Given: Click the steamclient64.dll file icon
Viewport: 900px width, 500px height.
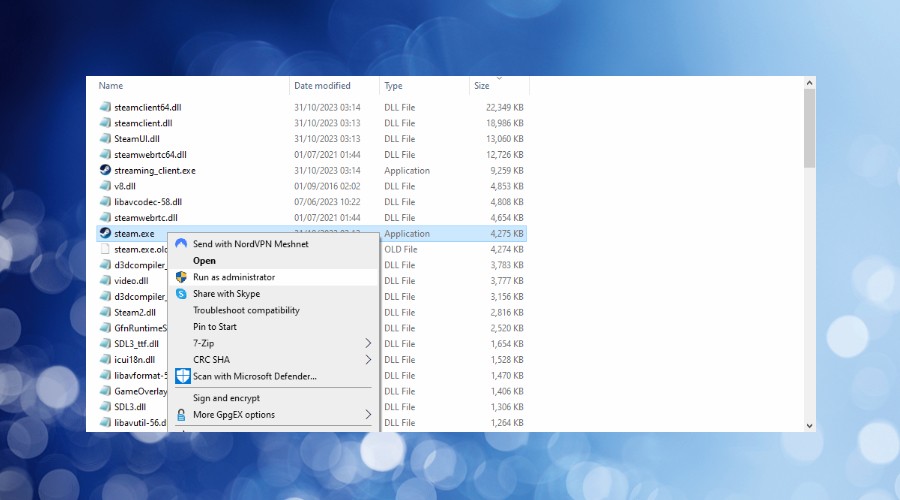Looking at the screenshot, I should tap(105, 107).
